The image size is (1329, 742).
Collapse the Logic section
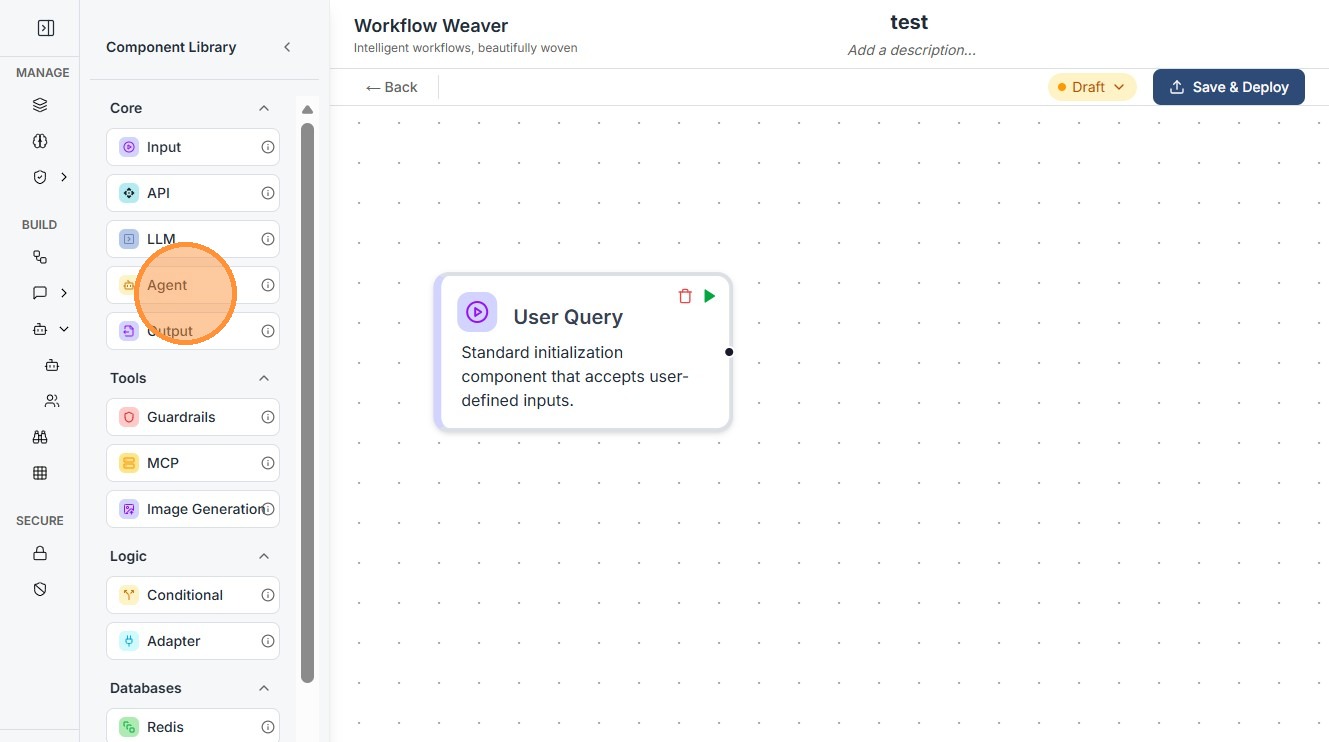264,556
